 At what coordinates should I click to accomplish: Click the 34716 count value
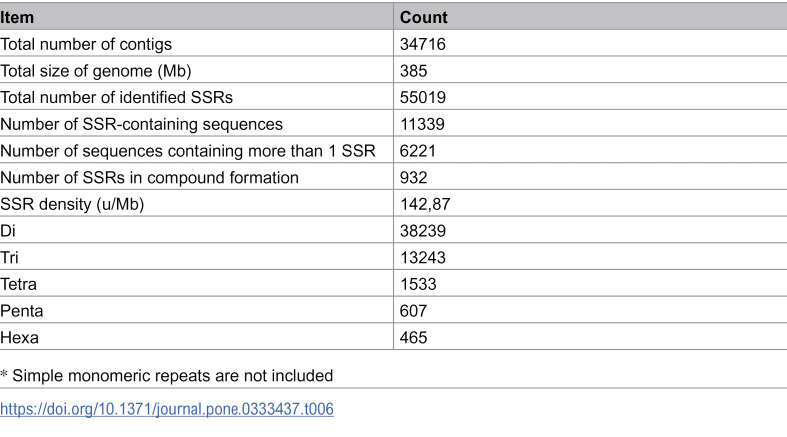(x=423, y=44)
